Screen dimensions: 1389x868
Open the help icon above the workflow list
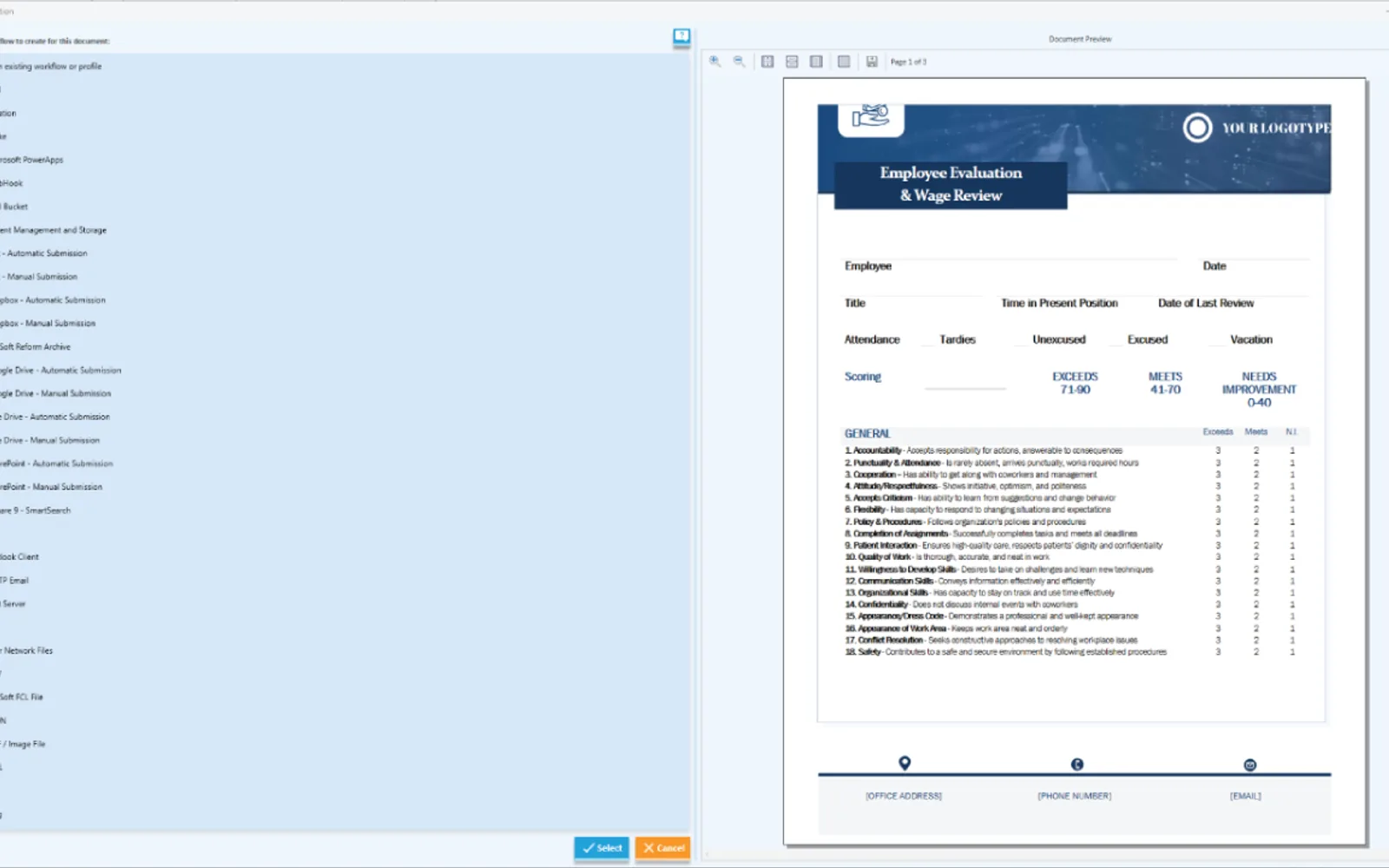pyautogui.click(x=681, y=36)
